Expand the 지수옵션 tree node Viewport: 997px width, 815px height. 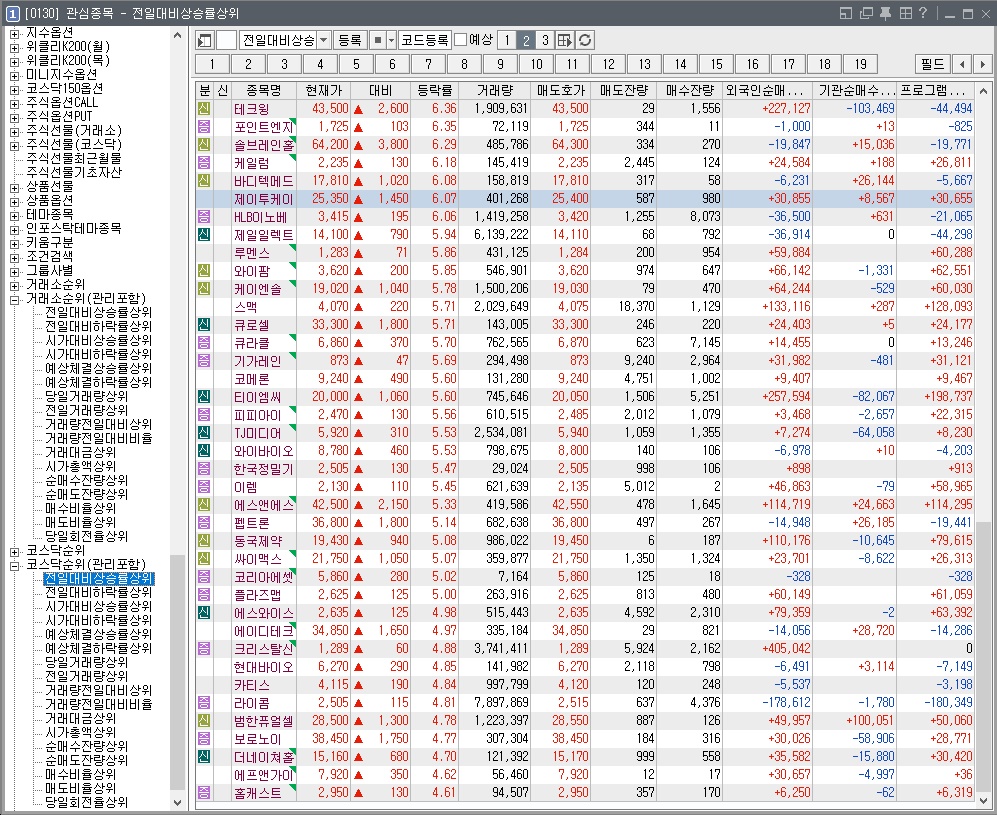click(x=14, y=32)
